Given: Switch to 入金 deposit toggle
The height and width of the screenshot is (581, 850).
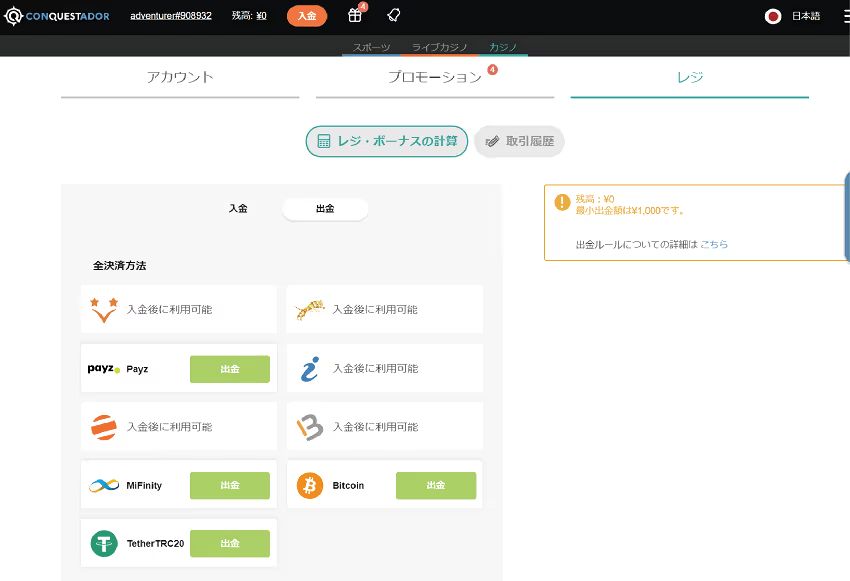Looking at the screenshot, I should (x=238, y=209).
